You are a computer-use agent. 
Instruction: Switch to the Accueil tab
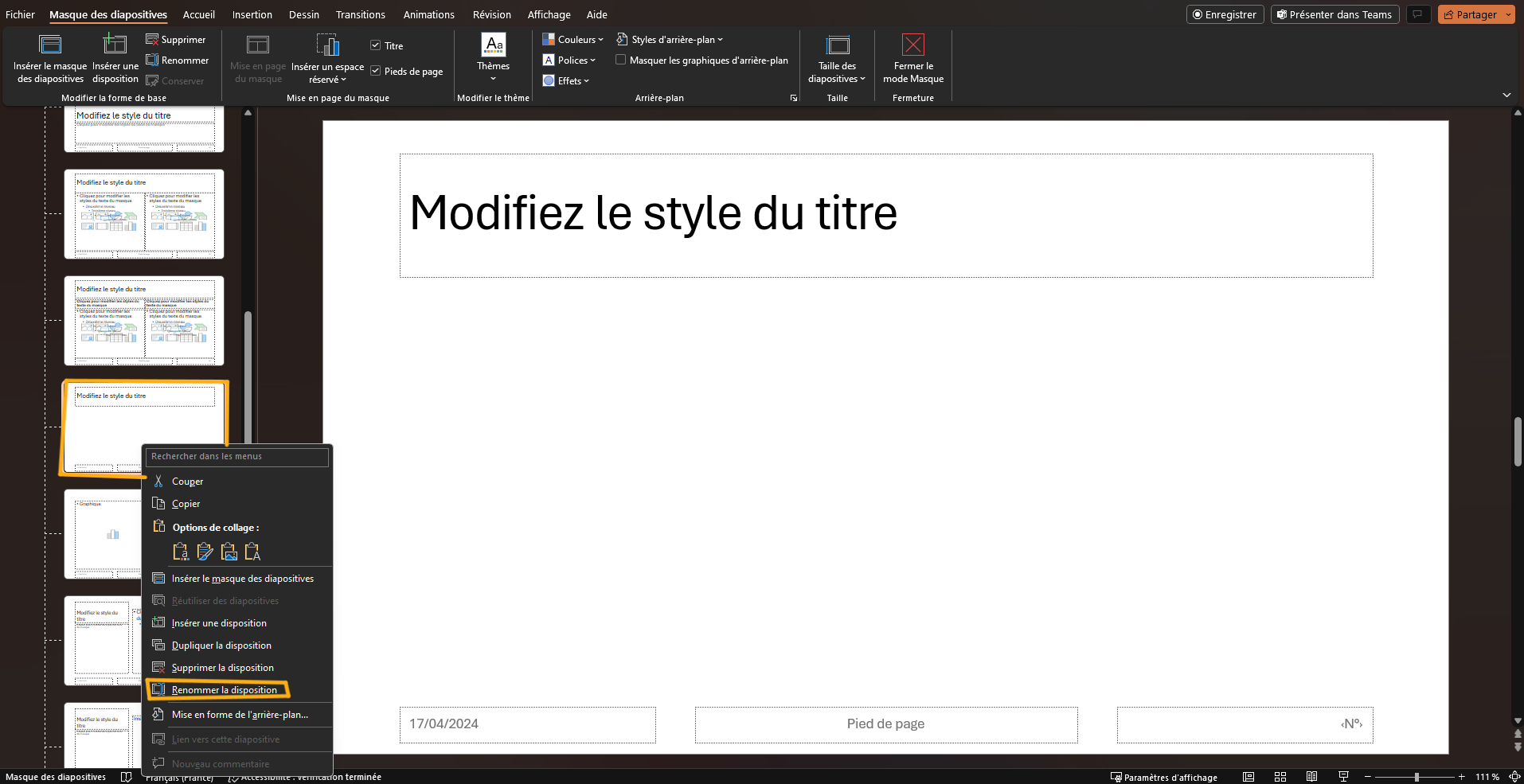pyautogui.click(x=199, y=15)
